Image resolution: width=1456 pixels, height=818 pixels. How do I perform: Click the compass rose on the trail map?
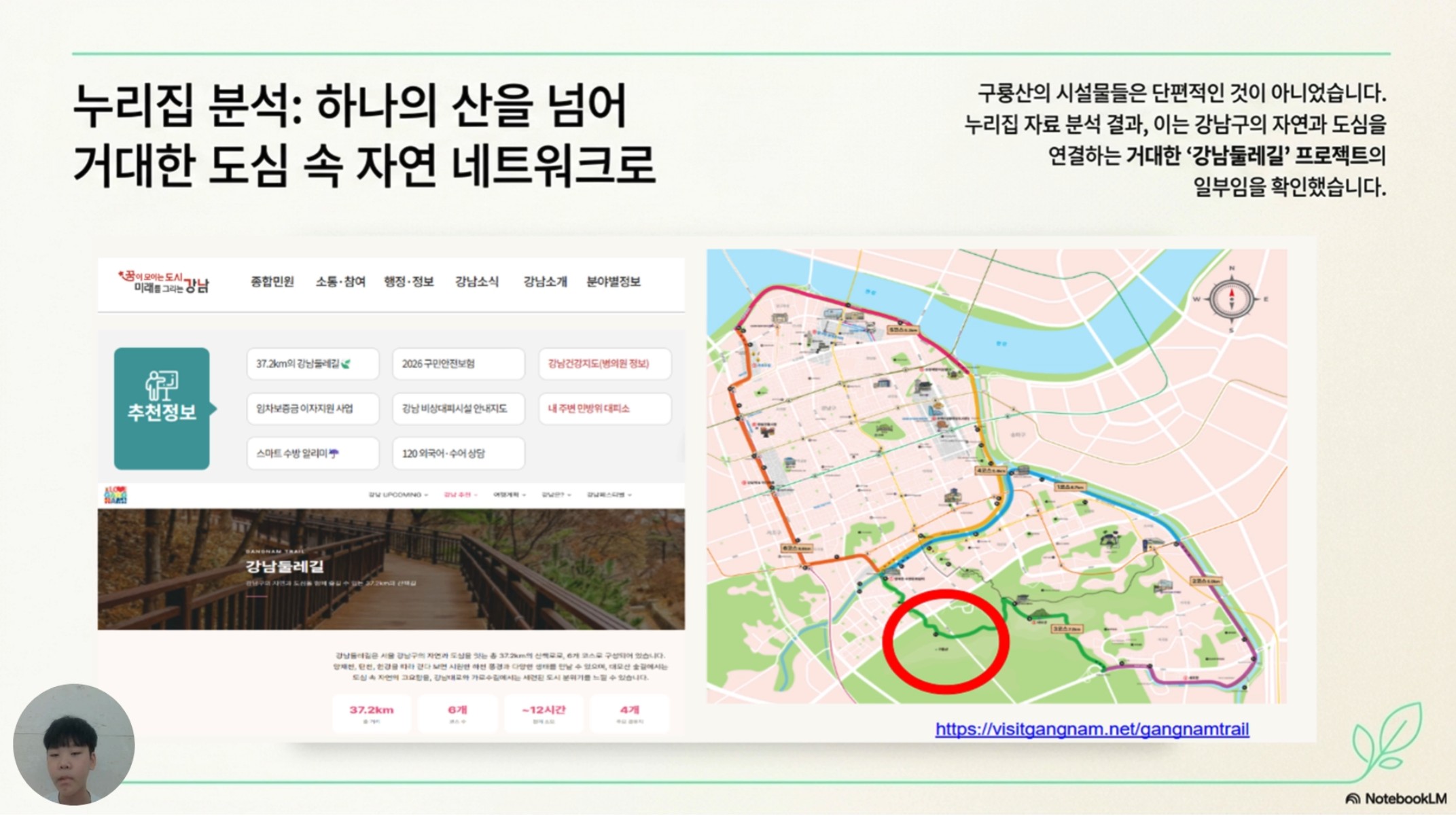[x=1231, y=298]
